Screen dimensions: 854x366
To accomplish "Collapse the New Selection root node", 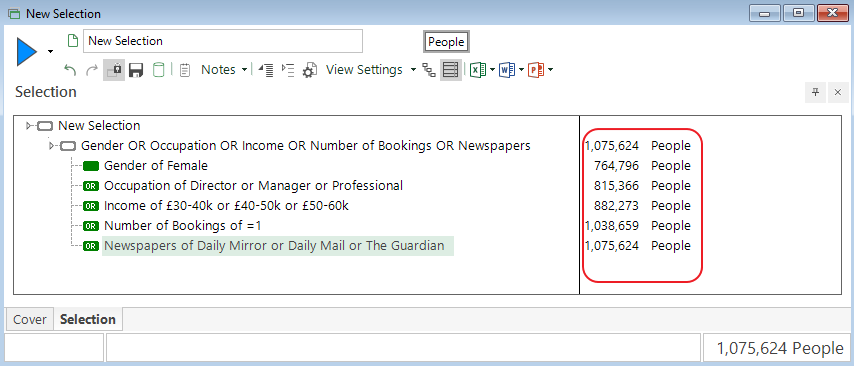I will tap(29, 126).
